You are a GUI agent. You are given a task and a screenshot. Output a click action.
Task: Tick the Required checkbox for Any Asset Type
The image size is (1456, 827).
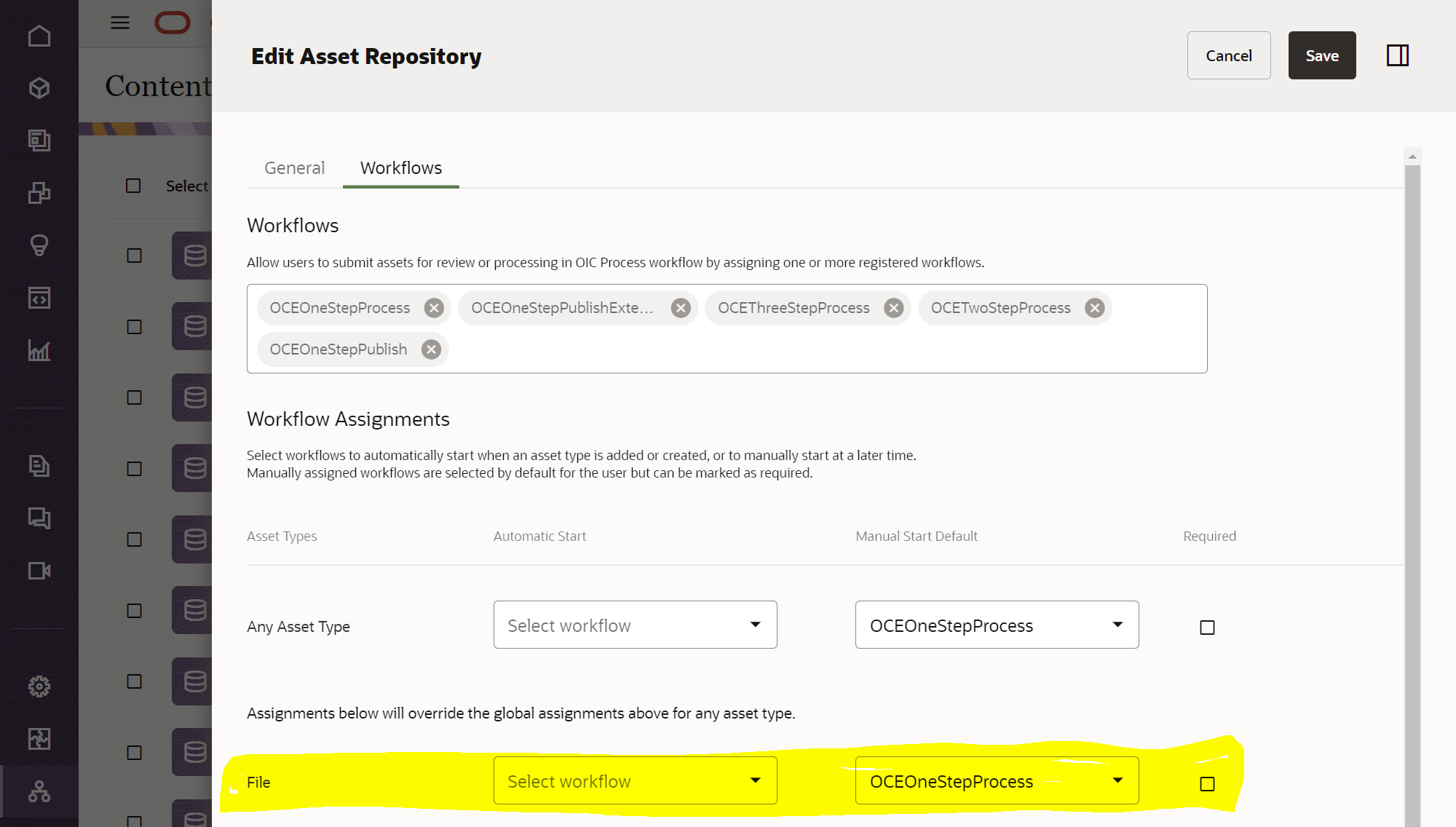coord(1207,628)
